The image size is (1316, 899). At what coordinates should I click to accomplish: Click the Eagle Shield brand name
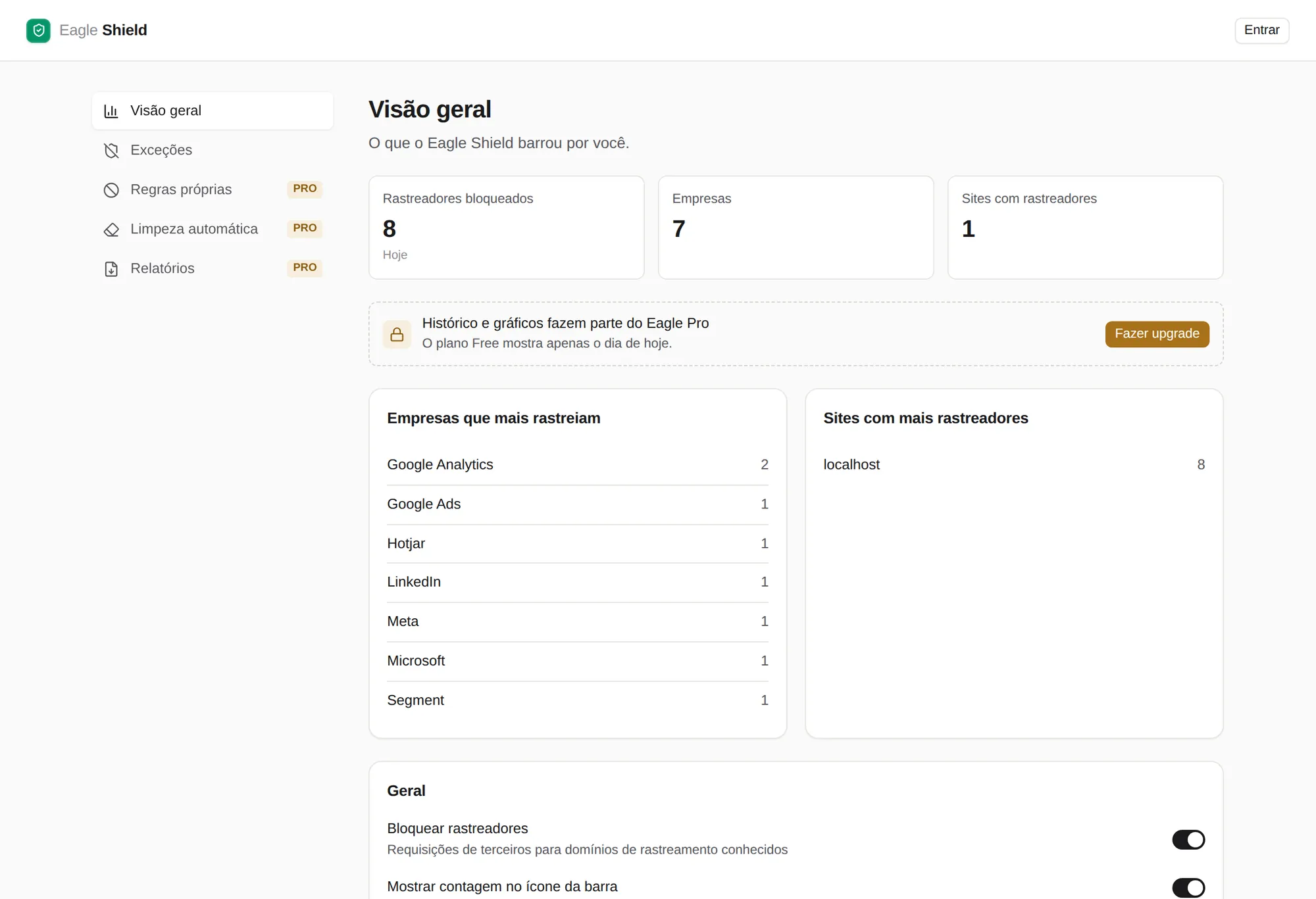[x=103, y=30]
